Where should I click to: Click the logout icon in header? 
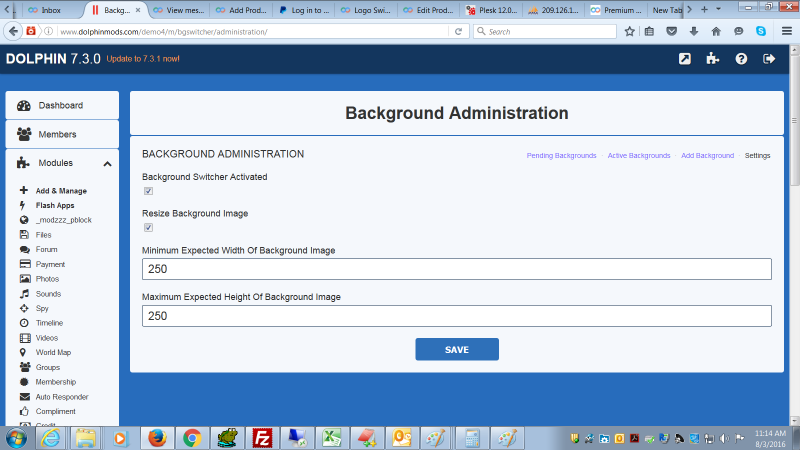click(x=769, y=59)
